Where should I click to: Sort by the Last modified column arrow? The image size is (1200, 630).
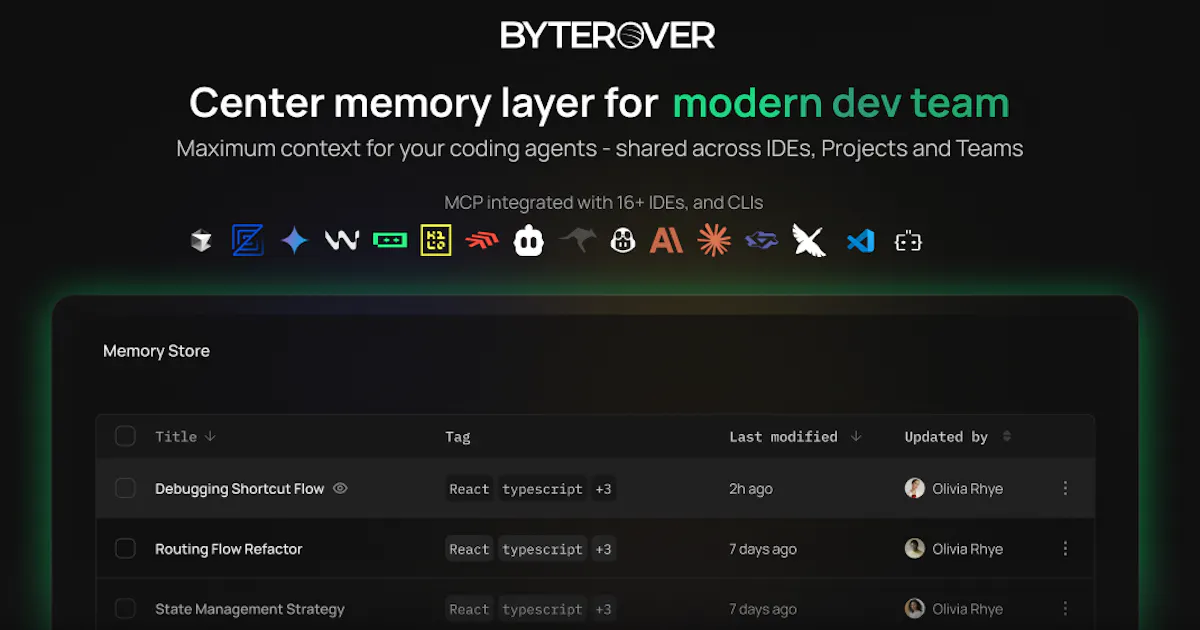[x=856, y=436]
